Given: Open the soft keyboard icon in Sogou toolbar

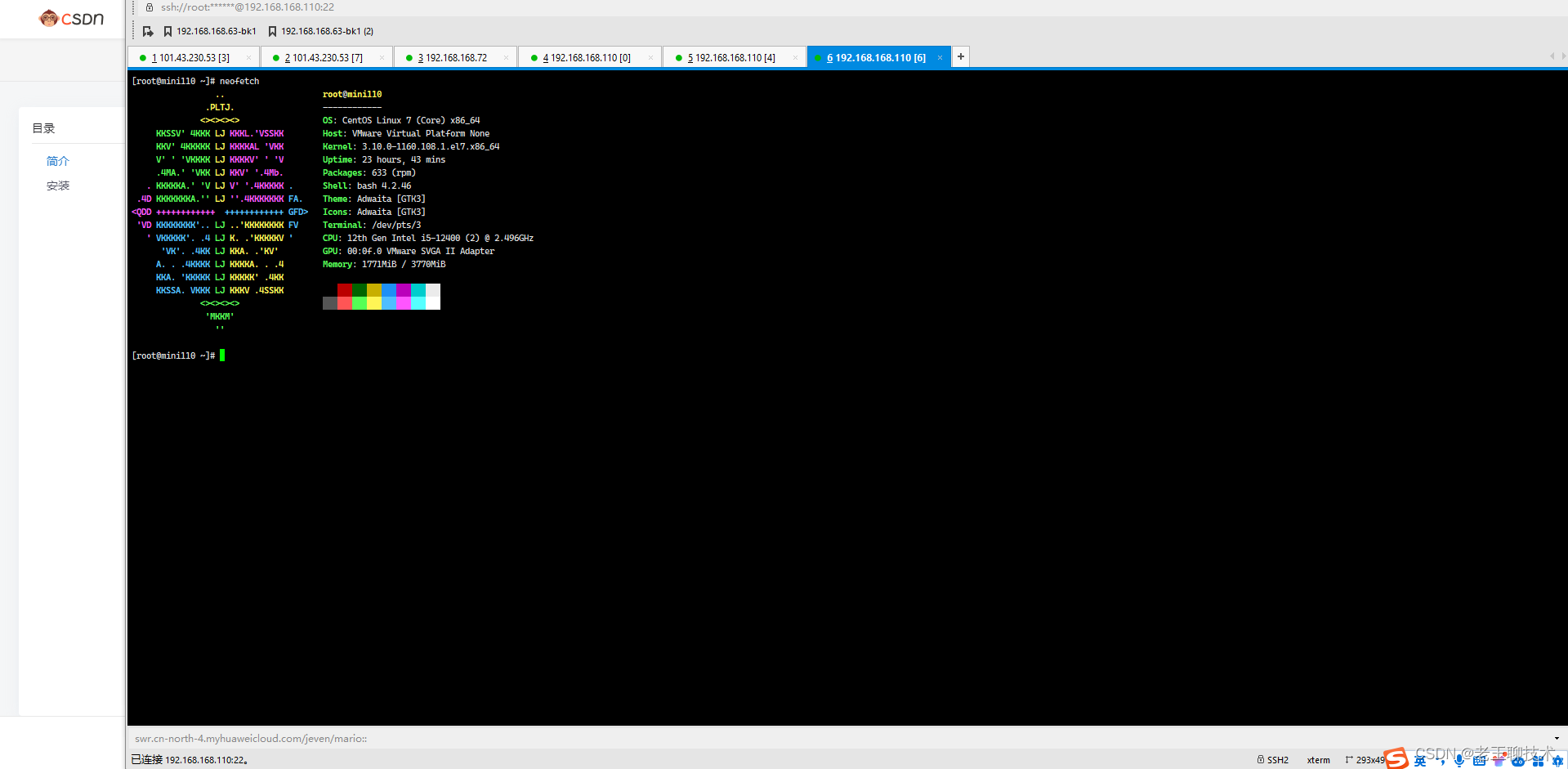Looking at the screenshot, I should coord(1480,761).
